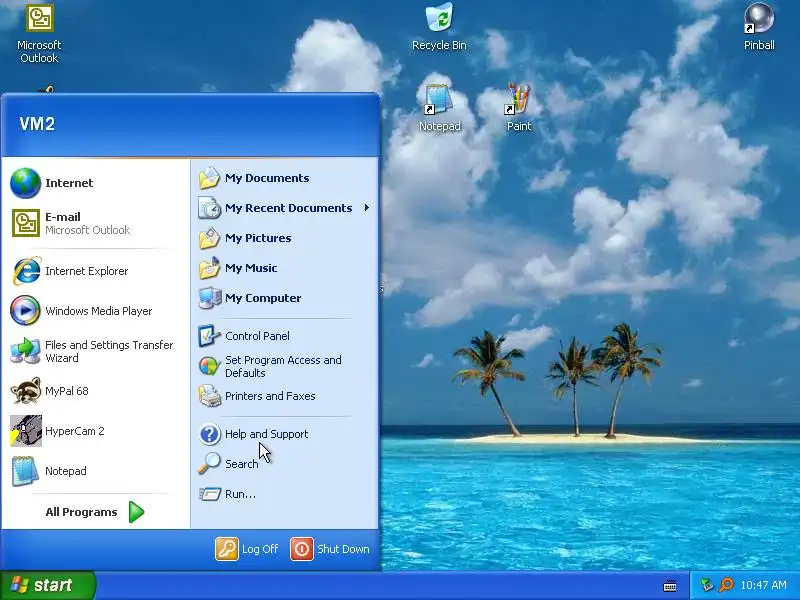Open the Notepad desktop shortcut

click(439, 109)
